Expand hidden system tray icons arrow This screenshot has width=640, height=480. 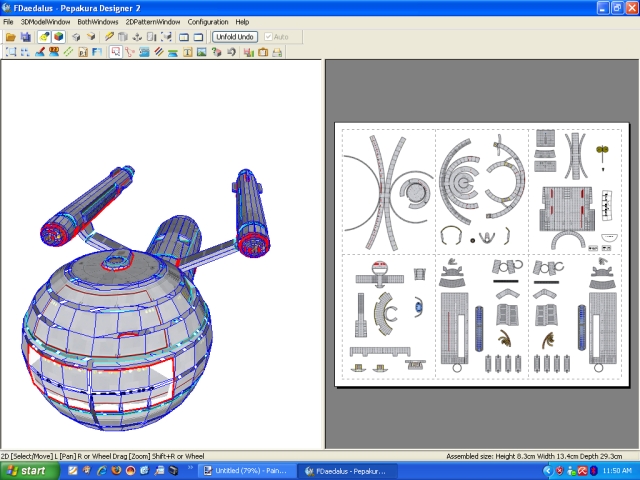point(547,471)
